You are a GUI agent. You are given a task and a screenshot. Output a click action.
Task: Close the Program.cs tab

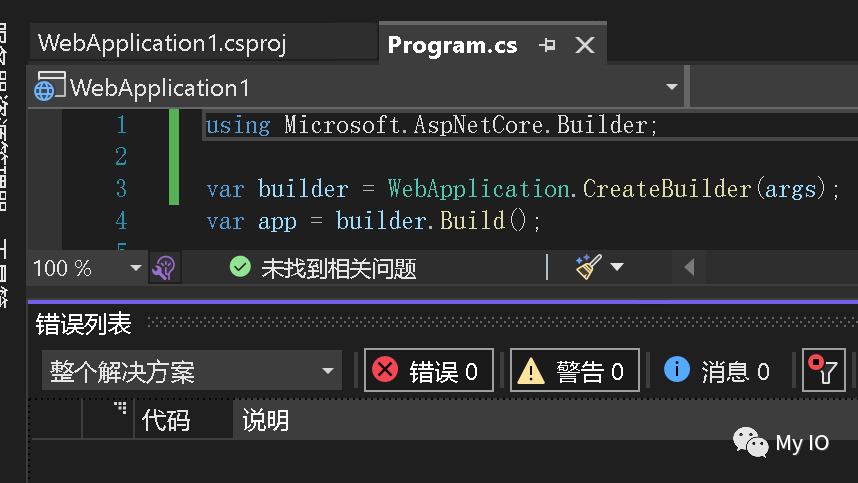coord(585,45)
